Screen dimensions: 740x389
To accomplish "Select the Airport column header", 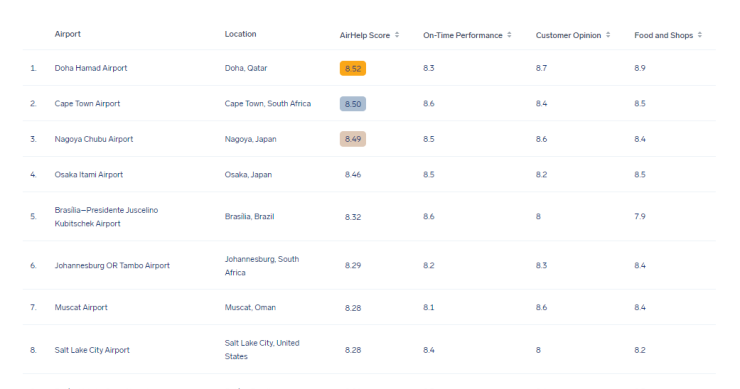I will coord(67,34).
